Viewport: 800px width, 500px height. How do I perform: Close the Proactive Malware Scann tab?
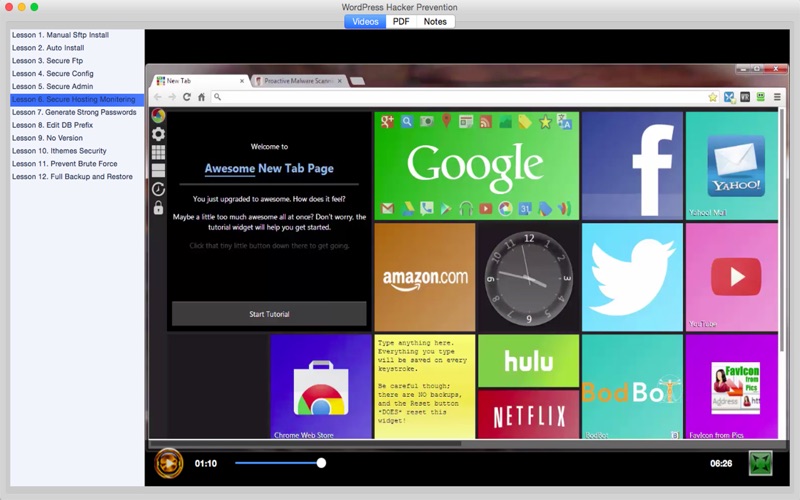coord(340,81)
